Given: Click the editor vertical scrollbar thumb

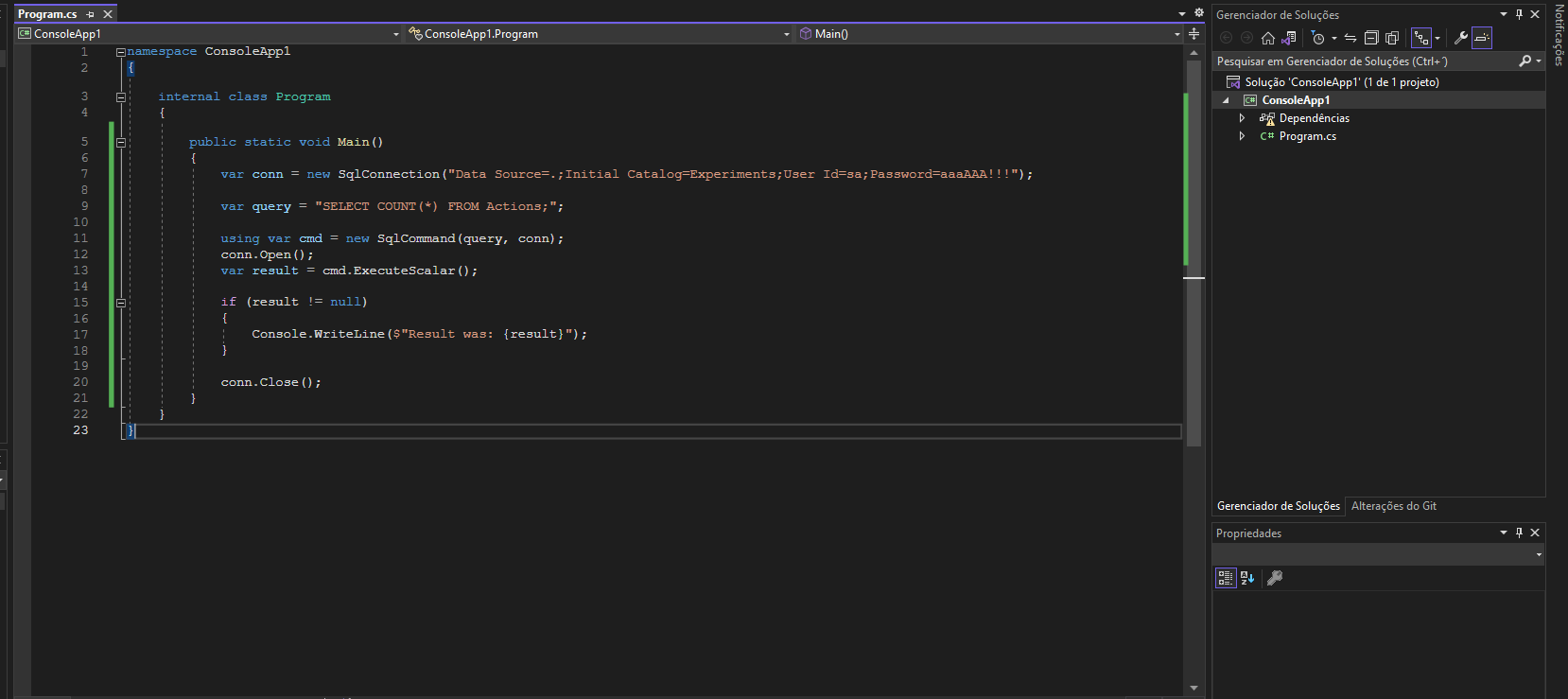Looking at the screenshot, I should pos(1193,253).
